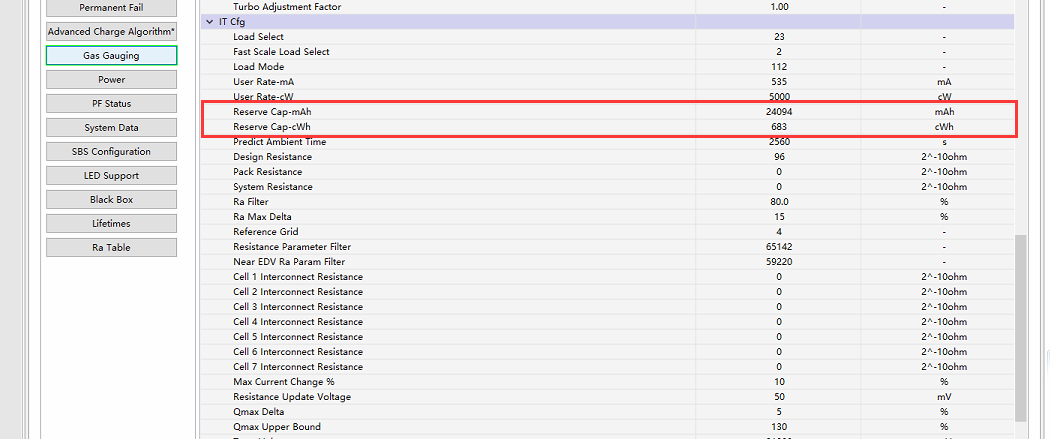Click the User Rate-mA value 535
Viewport: 1050px width, 439px height.
pos(778,82)
